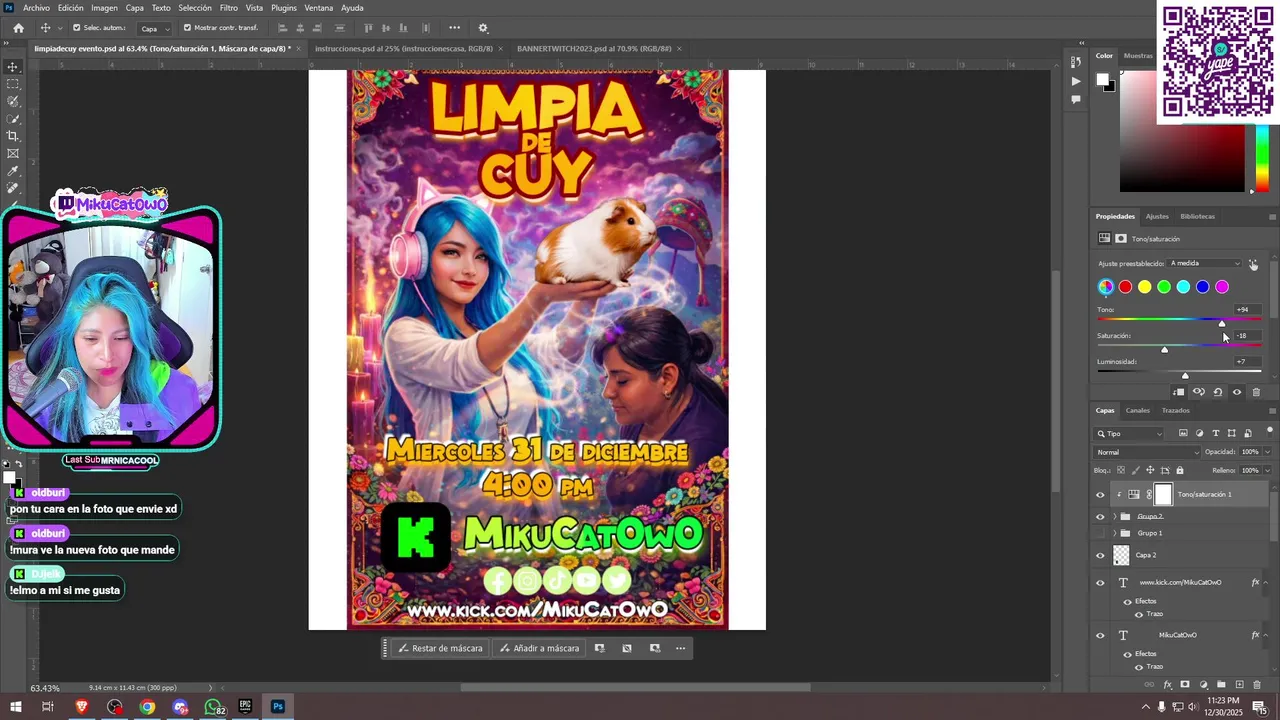This screenshot has width=1280, height=720.
Task: Hide the Tono/saturación 1 layer
Action: click(x=1100, y=494)
